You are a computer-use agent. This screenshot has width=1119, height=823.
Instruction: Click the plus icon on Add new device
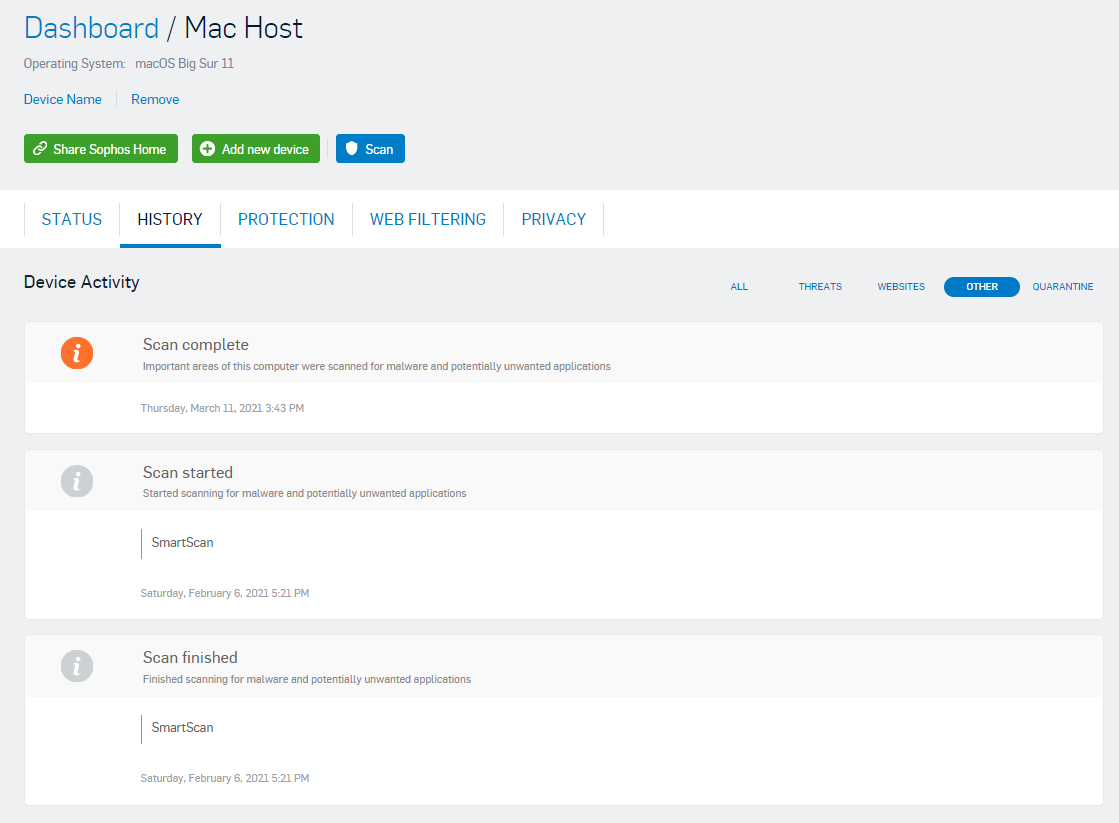coord(207,149)
